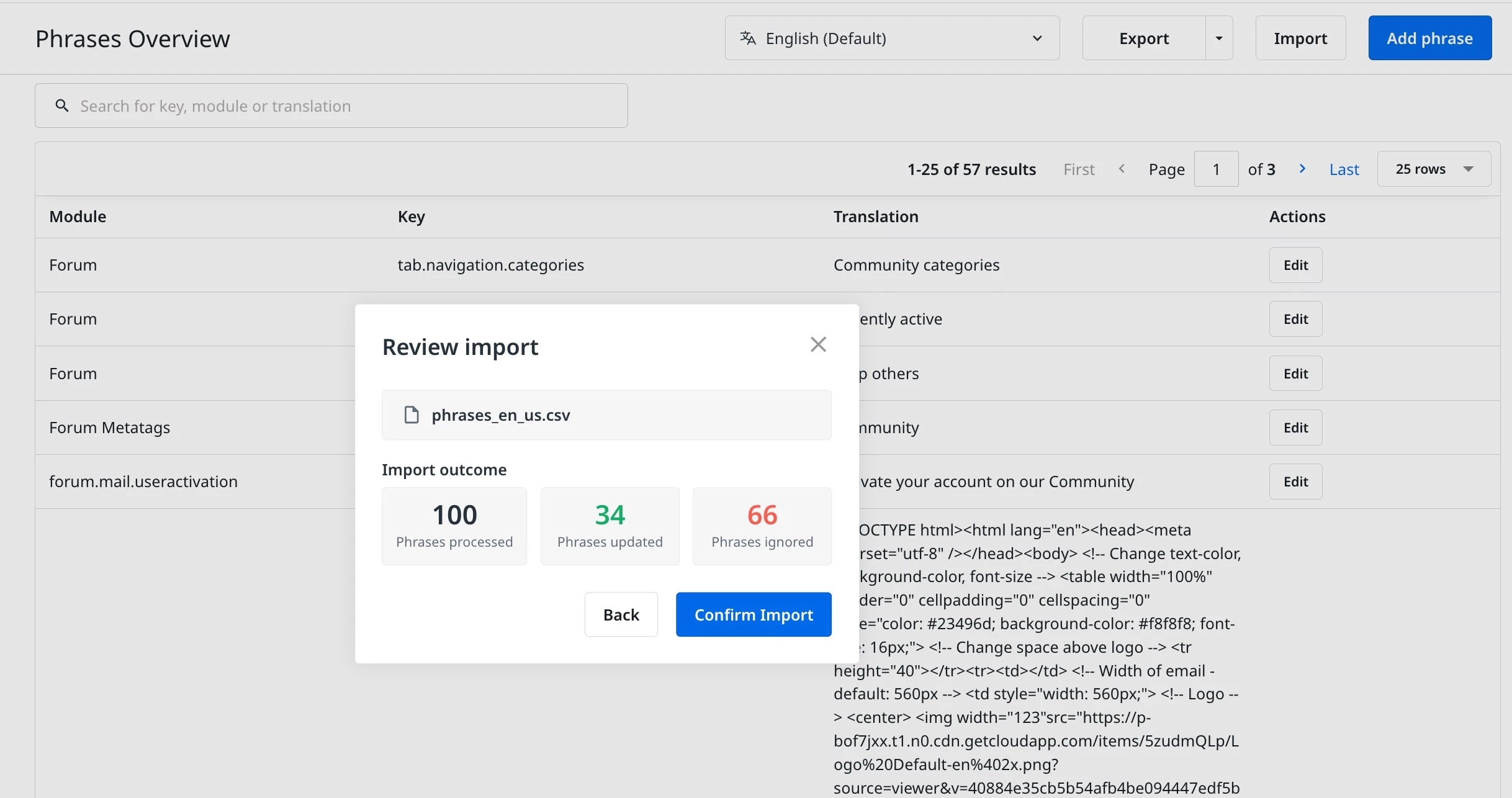Click Add phrase button
The height and width of the screenshot is (798, 1512).
click(1429, 38)
